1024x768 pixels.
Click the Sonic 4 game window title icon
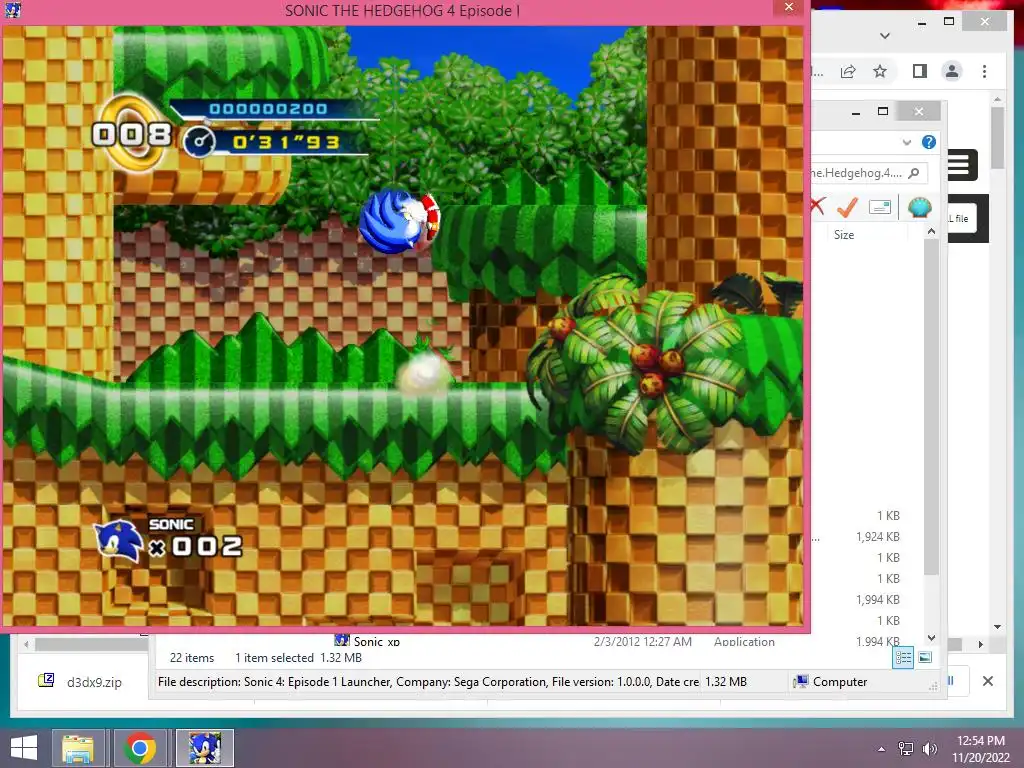point(12,10)
